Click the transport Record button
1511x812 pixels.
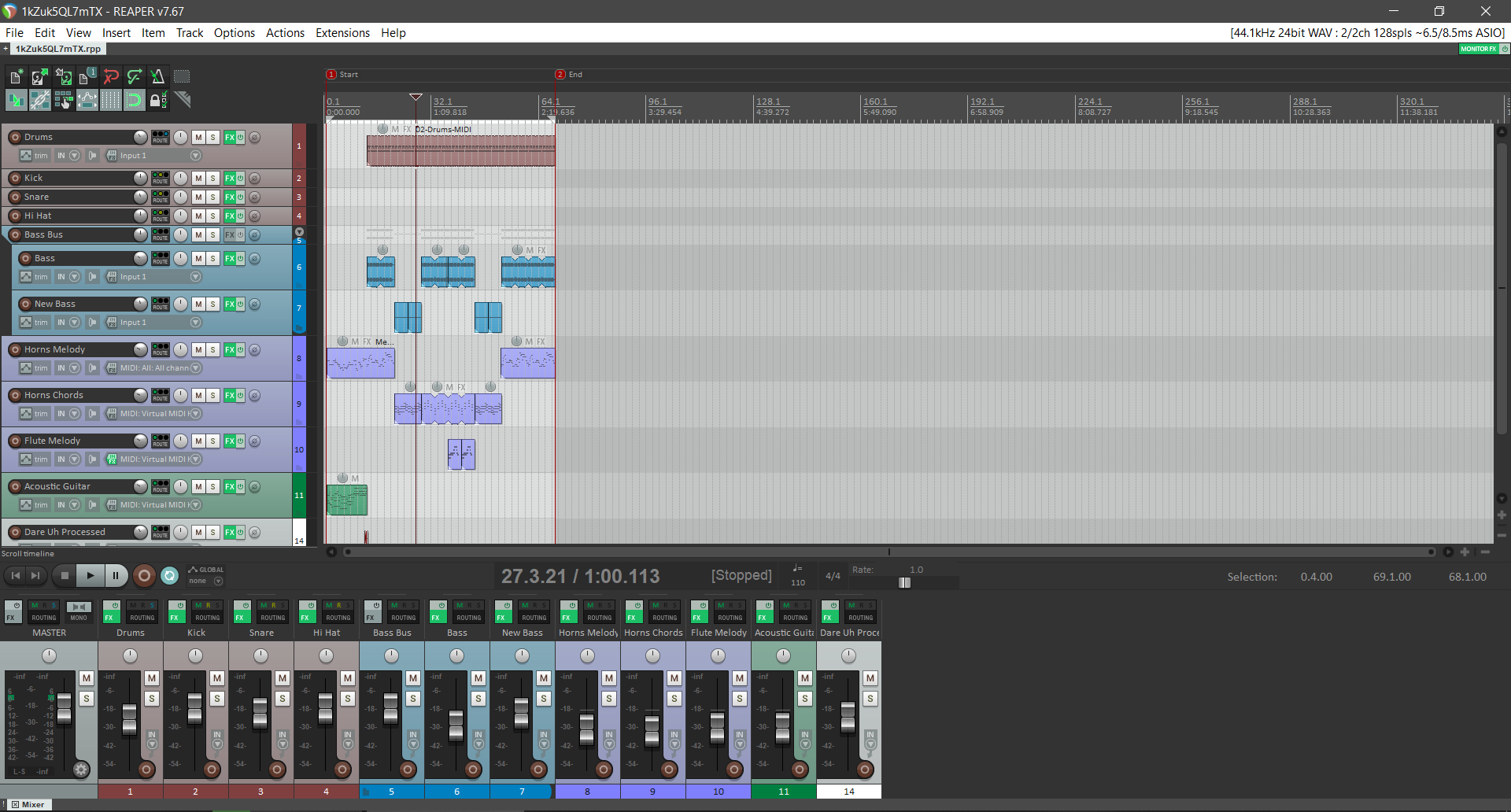(144, 576)
